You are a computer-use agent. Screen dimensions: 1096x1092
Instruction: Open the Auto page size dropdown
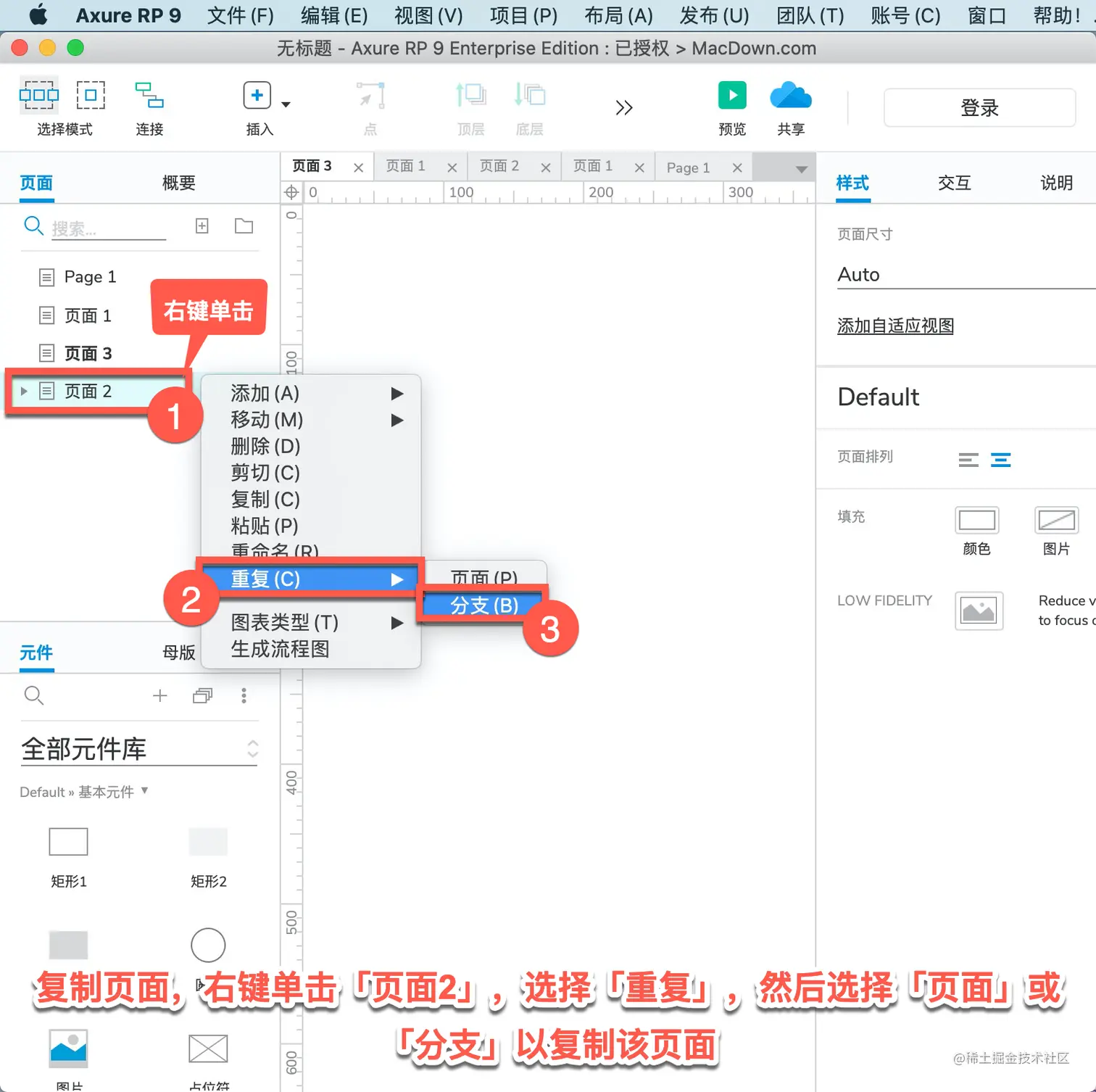click(966, 275)
